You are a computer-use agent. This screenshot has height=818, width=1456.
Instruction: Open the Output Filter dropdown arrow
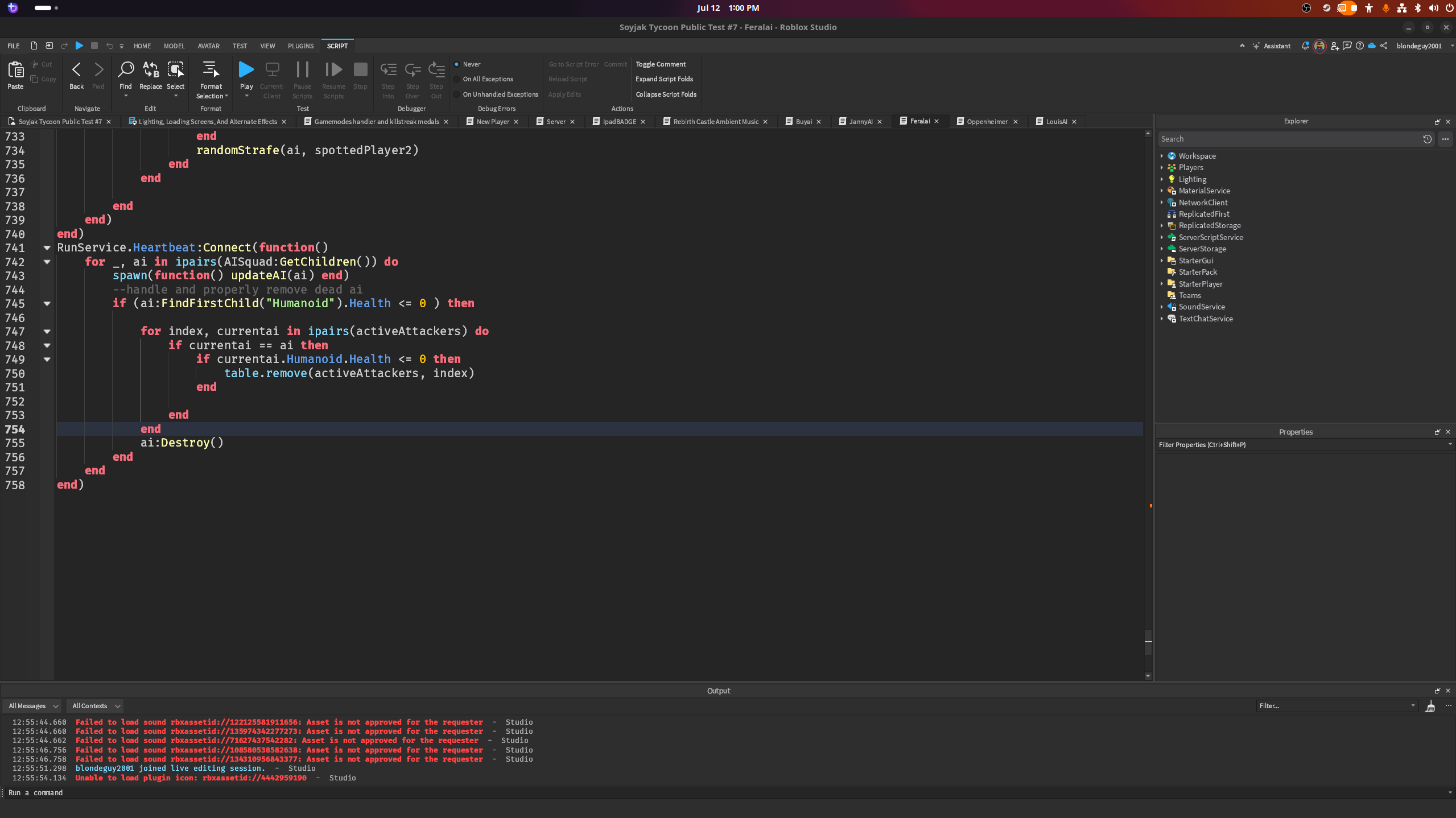1413,706
